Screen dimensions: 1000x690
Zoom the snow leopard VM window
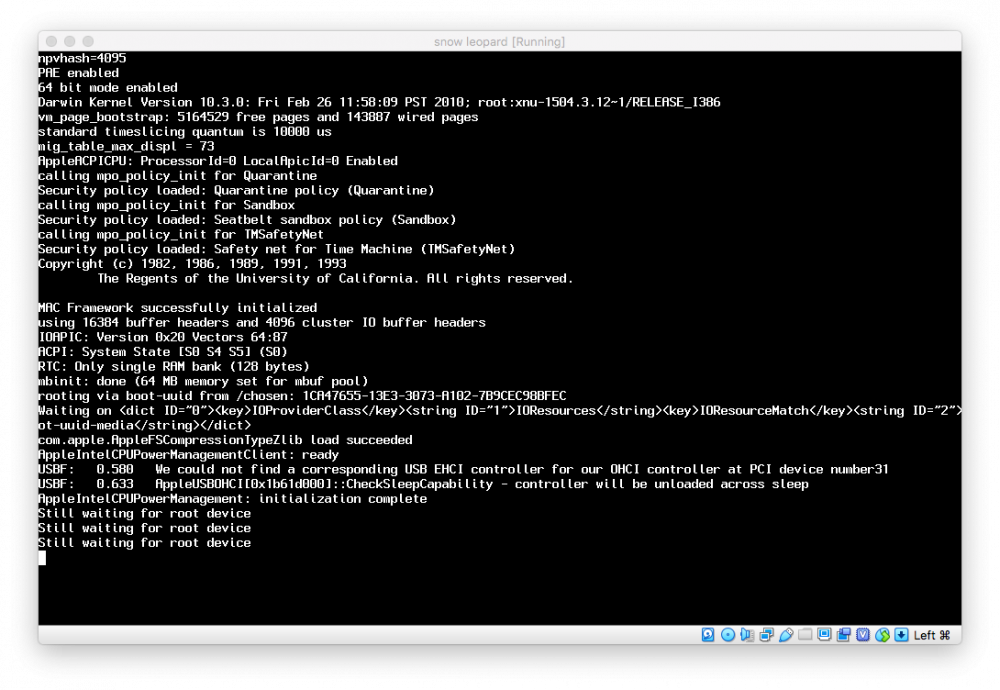[x=88, y=41]
